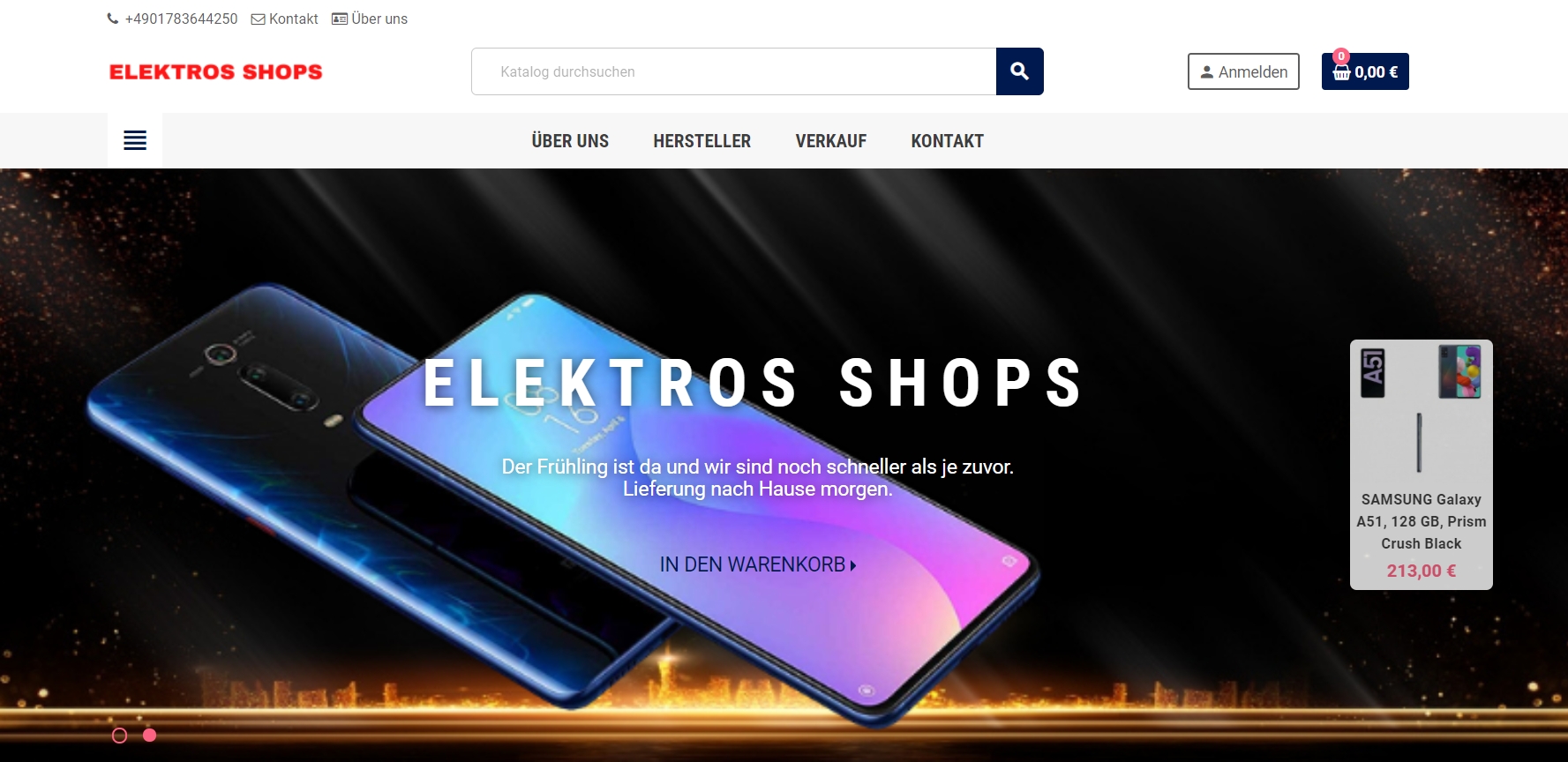This screenshot has width=1568, height=762.
Task: Open the hamburger category menu
Action: click(135, 140)
